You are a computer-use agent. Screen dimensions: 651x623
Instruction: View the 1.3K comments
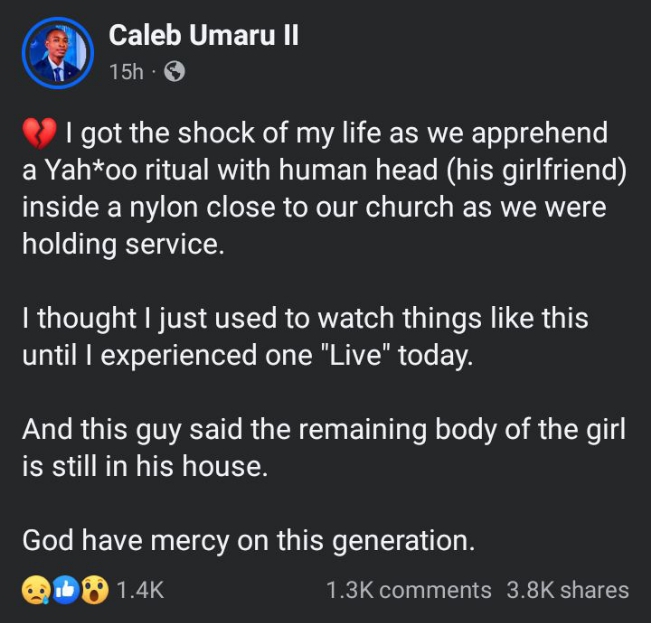click(x=408, y=590)
